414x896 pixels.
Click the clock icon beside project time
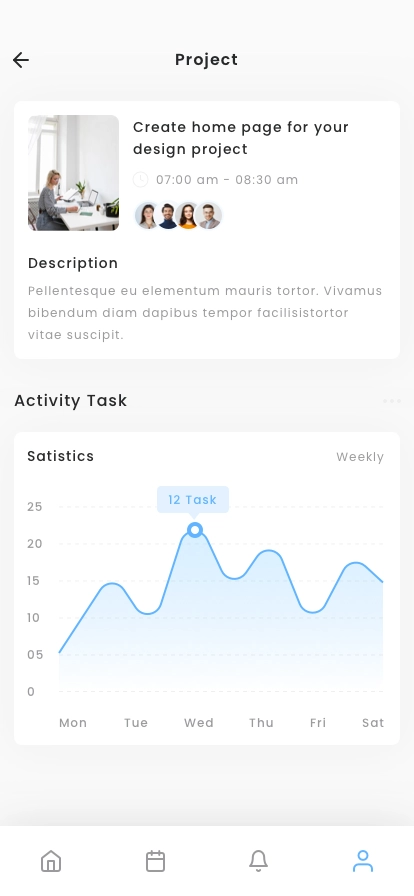[x=140, y=179]
